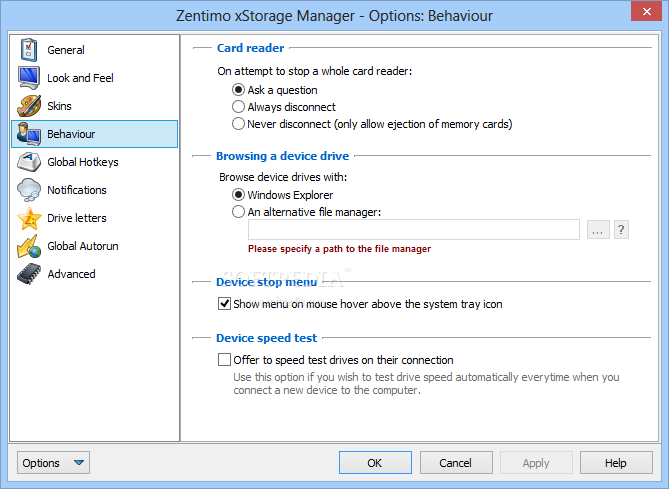The image size is (669, 489).
Task: Click the file manager path input field
Action: (413, 230)
